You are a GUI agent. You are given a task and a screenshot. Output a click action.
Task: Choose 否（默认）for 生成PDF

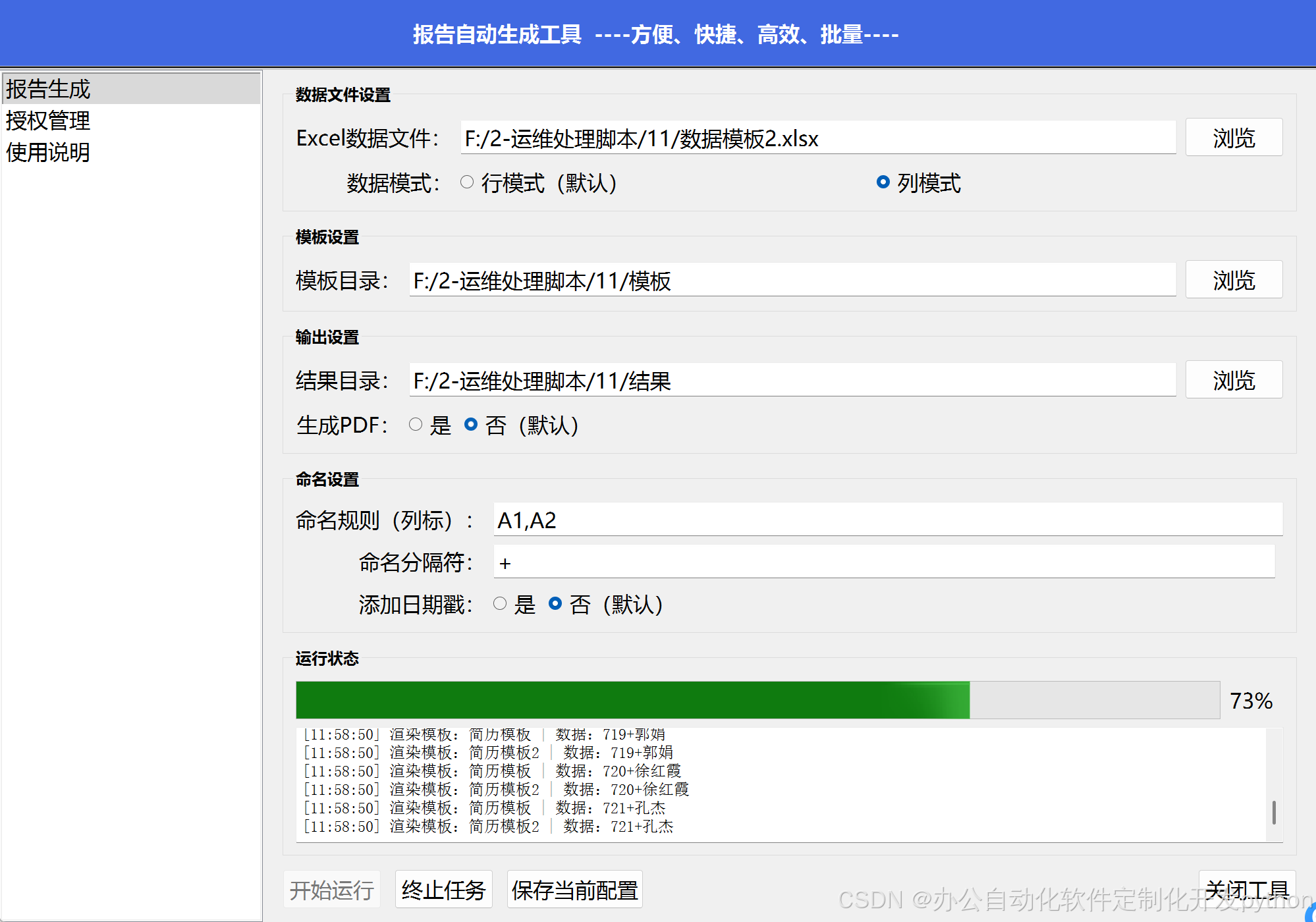pos(471,425)
